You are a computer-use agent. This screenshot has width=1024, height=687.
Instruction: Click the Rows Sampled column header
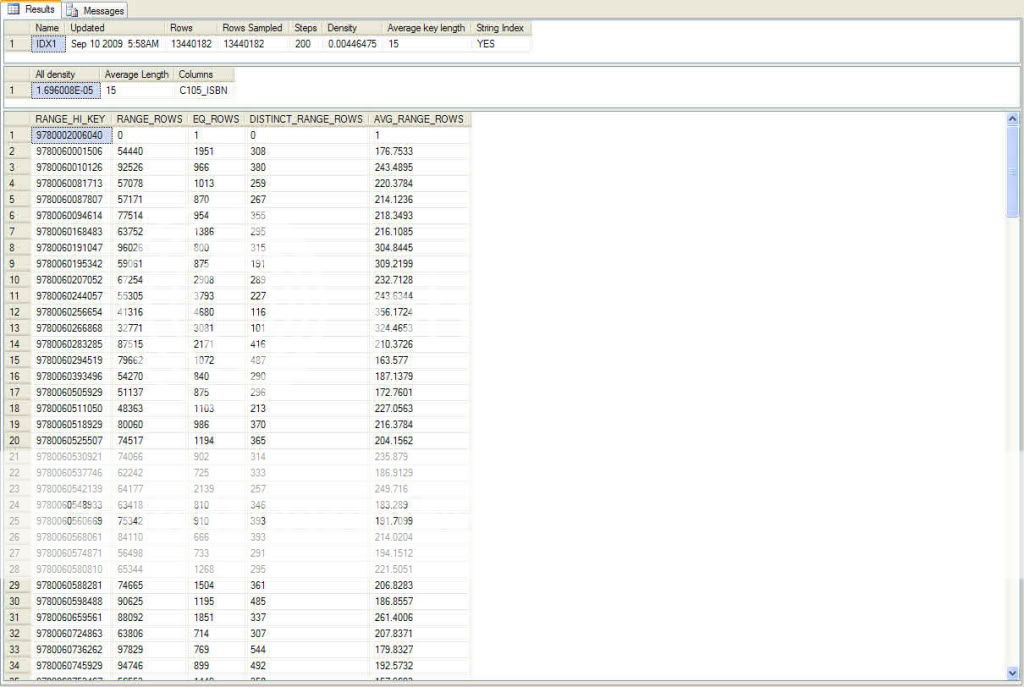(251, 28)
